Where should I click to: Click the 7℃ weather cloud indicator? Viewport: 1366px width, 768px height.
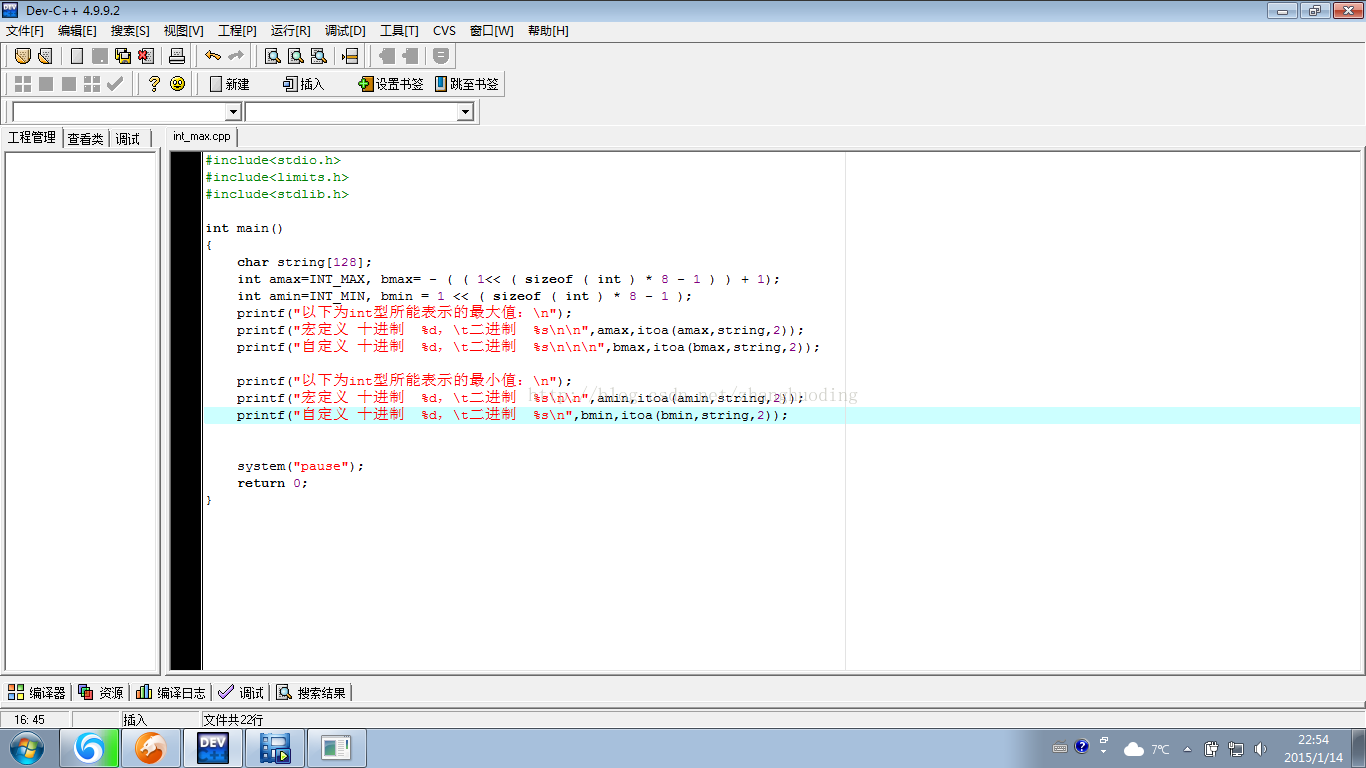[1147, 748]
